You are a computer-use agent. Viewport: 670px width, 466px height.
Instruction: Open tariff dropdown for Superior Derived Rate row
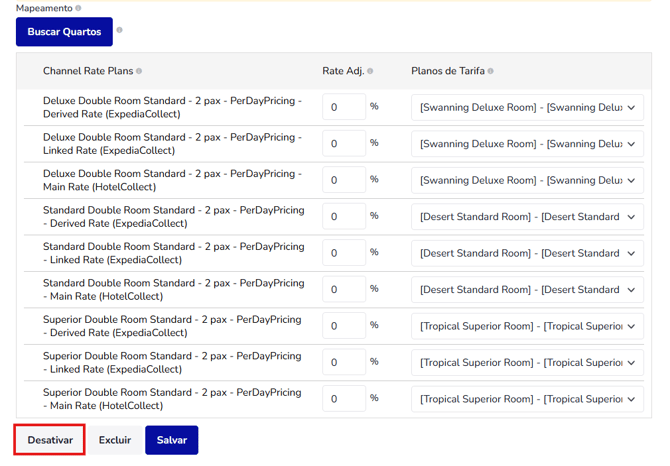coord(527,326)
